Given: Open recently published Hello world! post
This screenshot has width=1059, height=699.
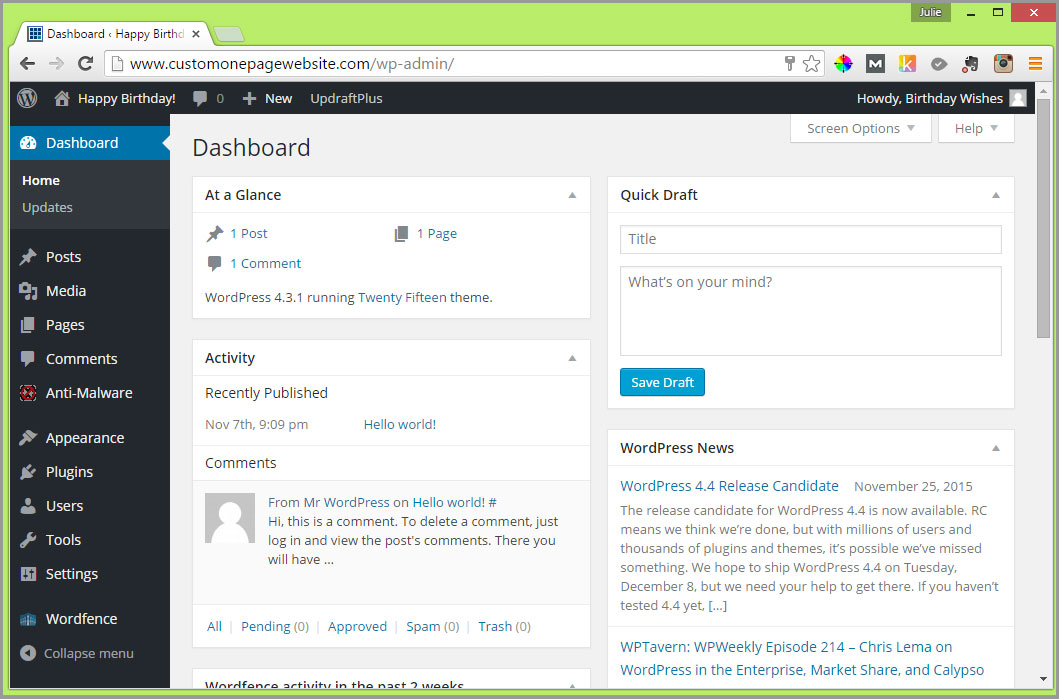Looking at the screenshot, I should tap(400, 425).
